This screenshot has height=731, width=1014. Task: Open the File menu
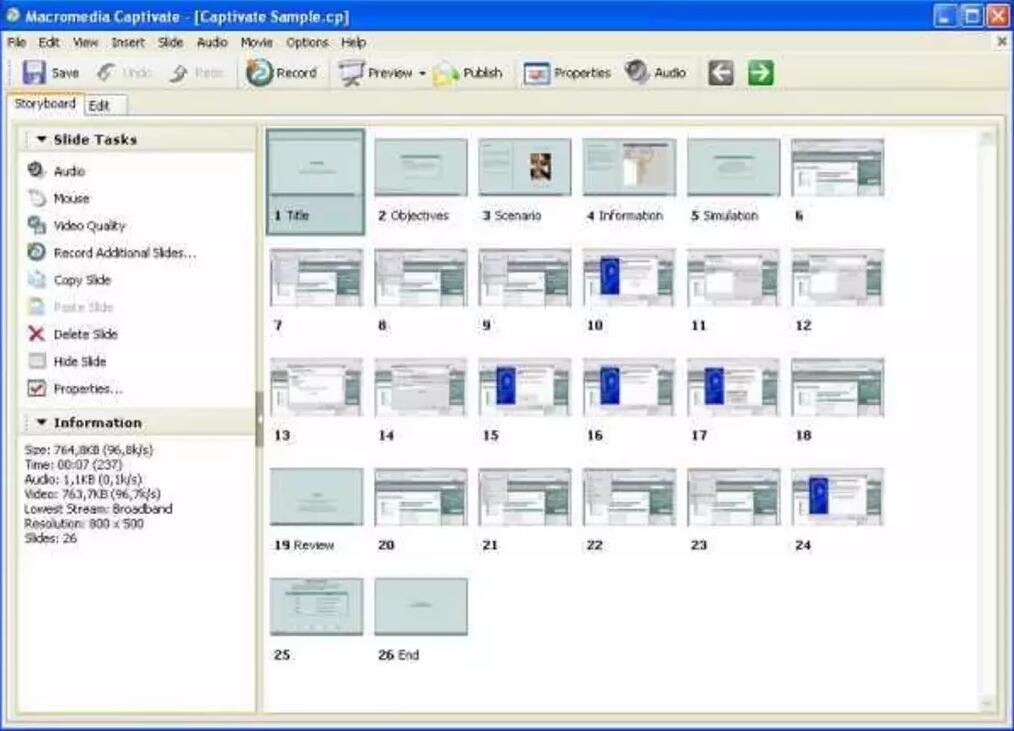tap(16, 42)
